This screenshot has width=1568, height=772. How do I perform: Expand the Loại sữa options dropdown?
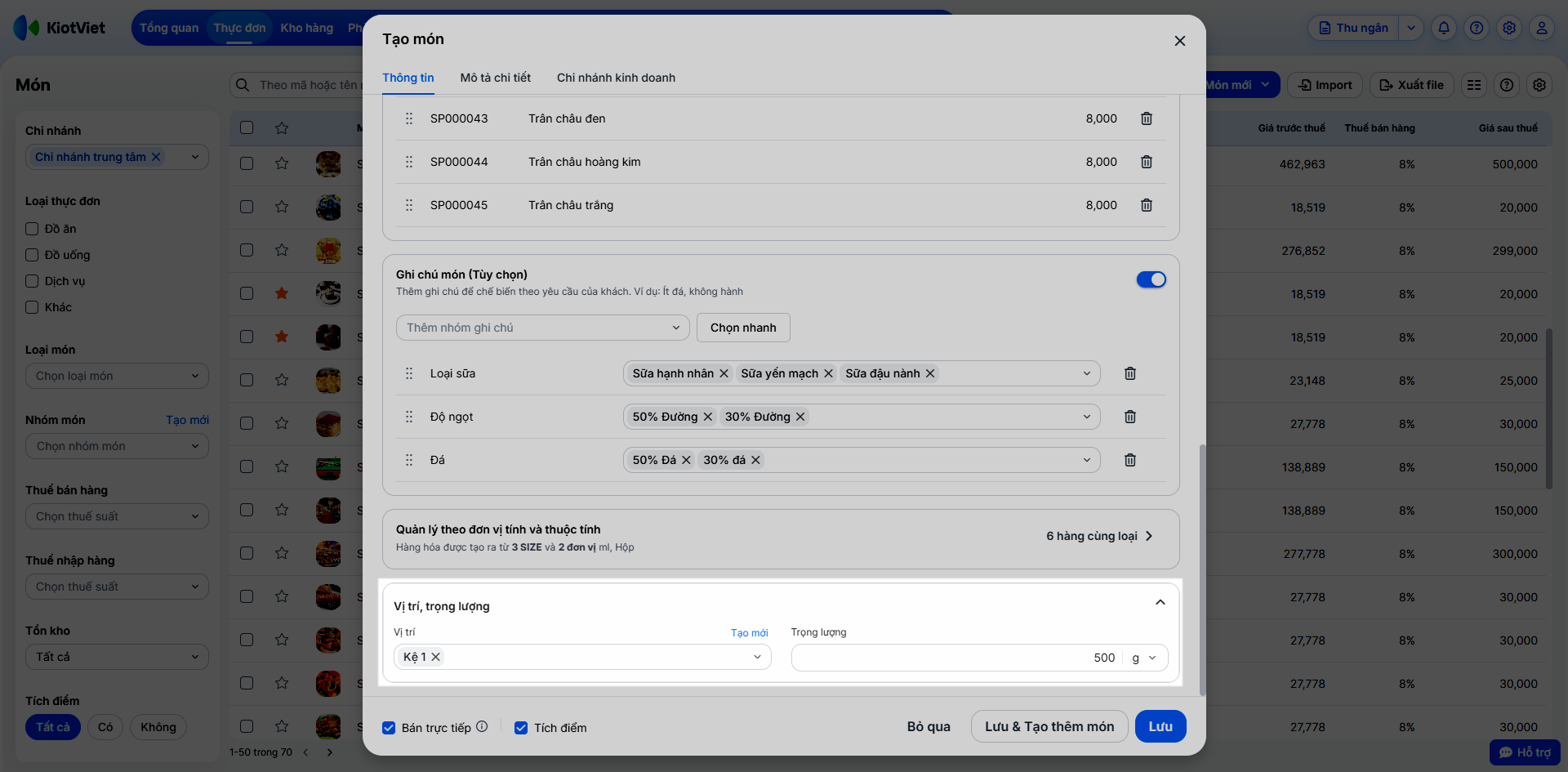(x=1087, y=373)
